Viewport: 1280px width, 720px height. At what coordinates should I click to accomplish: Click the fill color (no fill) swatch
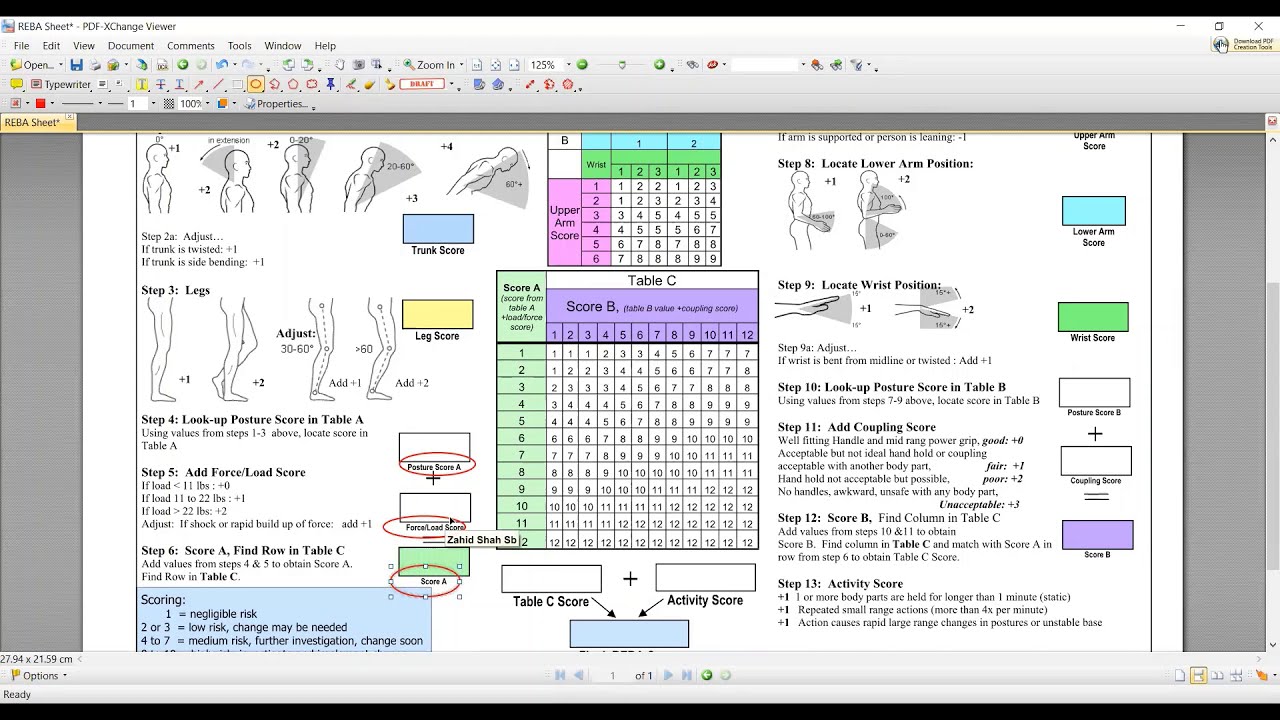click(15, 104)
